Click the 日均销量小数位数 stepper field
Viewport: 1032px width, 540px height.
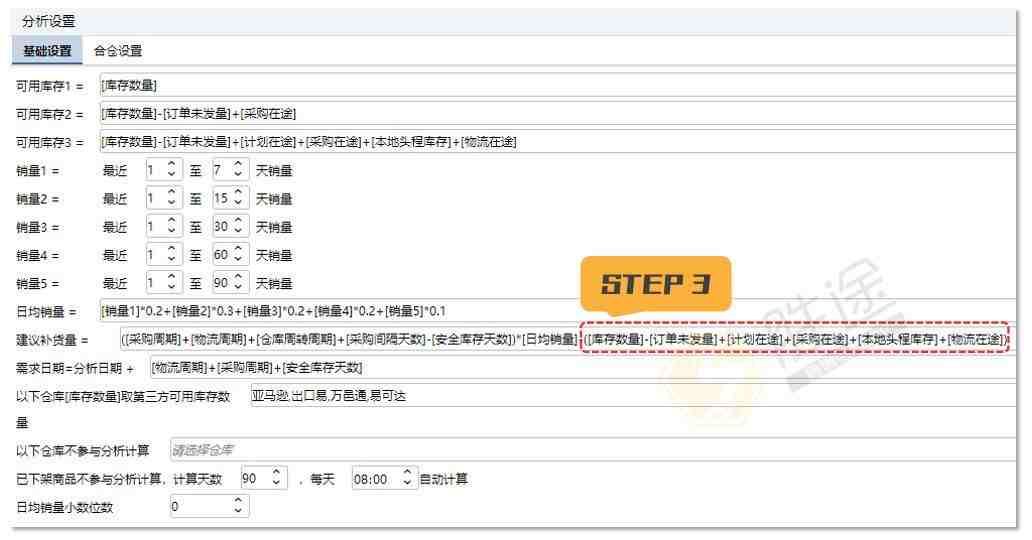coord(208,507)
